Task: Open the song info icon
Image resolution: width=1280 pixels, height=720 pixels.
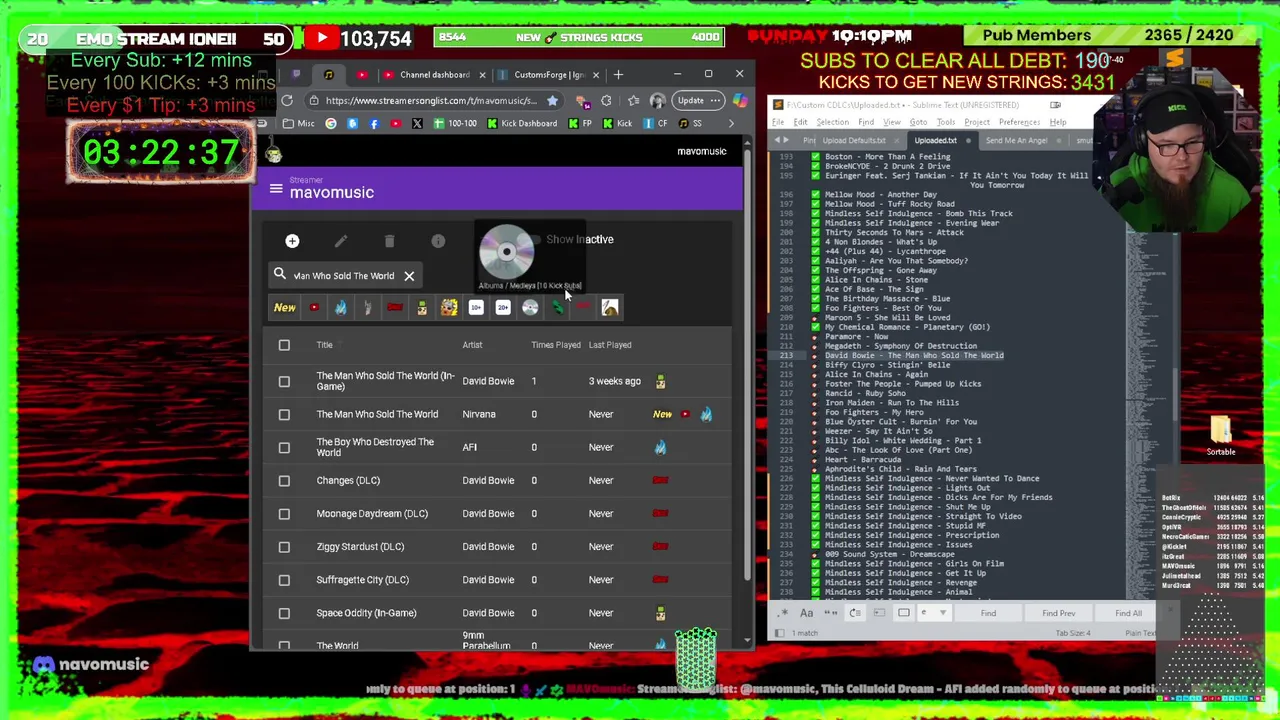Action: coord(438,241)
